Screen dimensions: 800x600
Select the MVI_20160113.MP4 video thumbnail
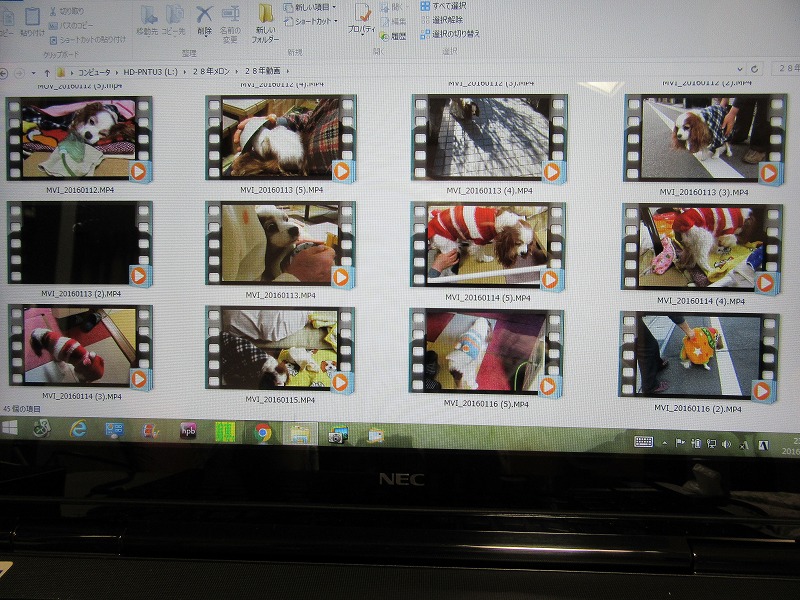tap(280, 244)
